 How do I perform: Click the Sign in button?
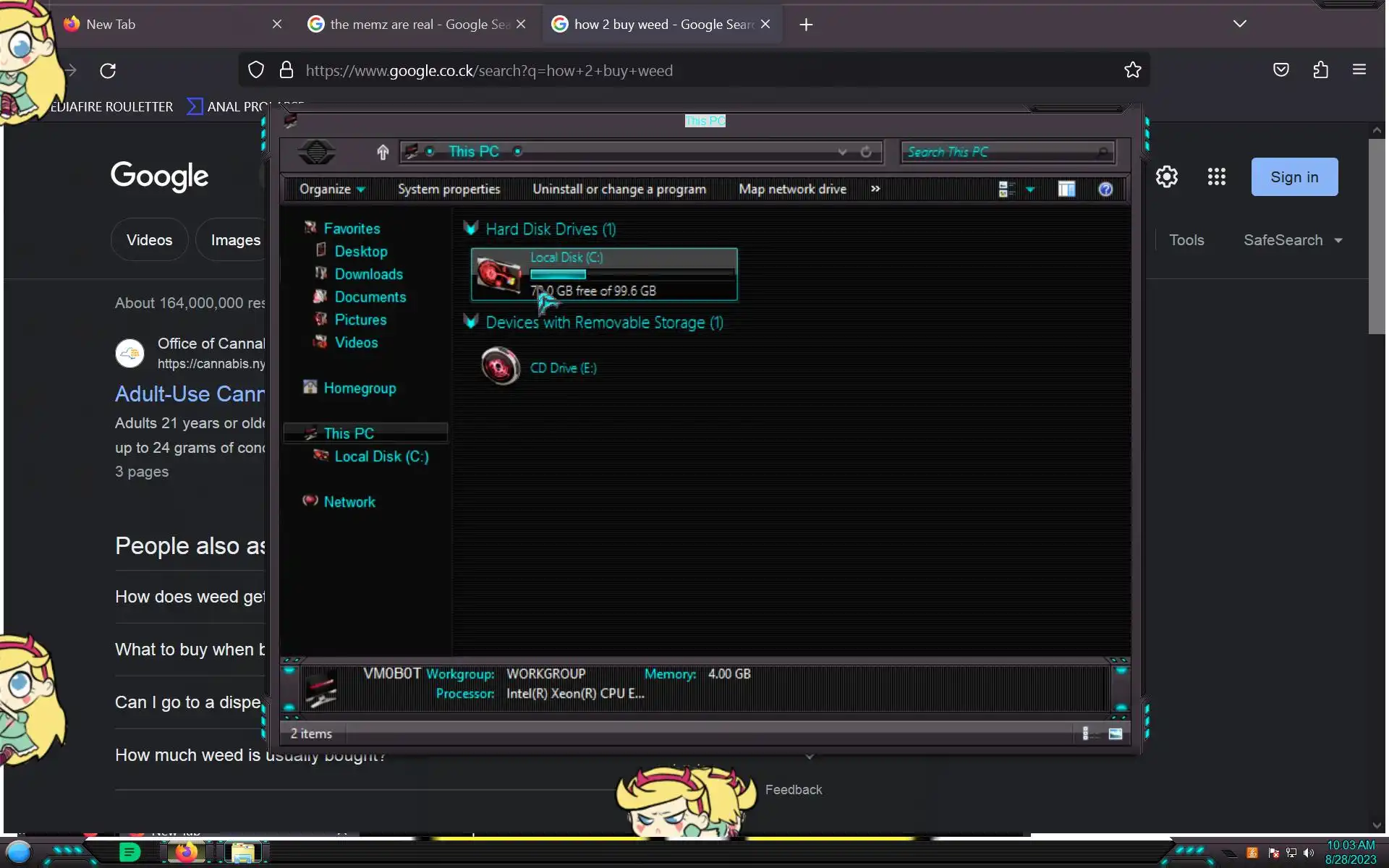click(x=1294, y=177)
